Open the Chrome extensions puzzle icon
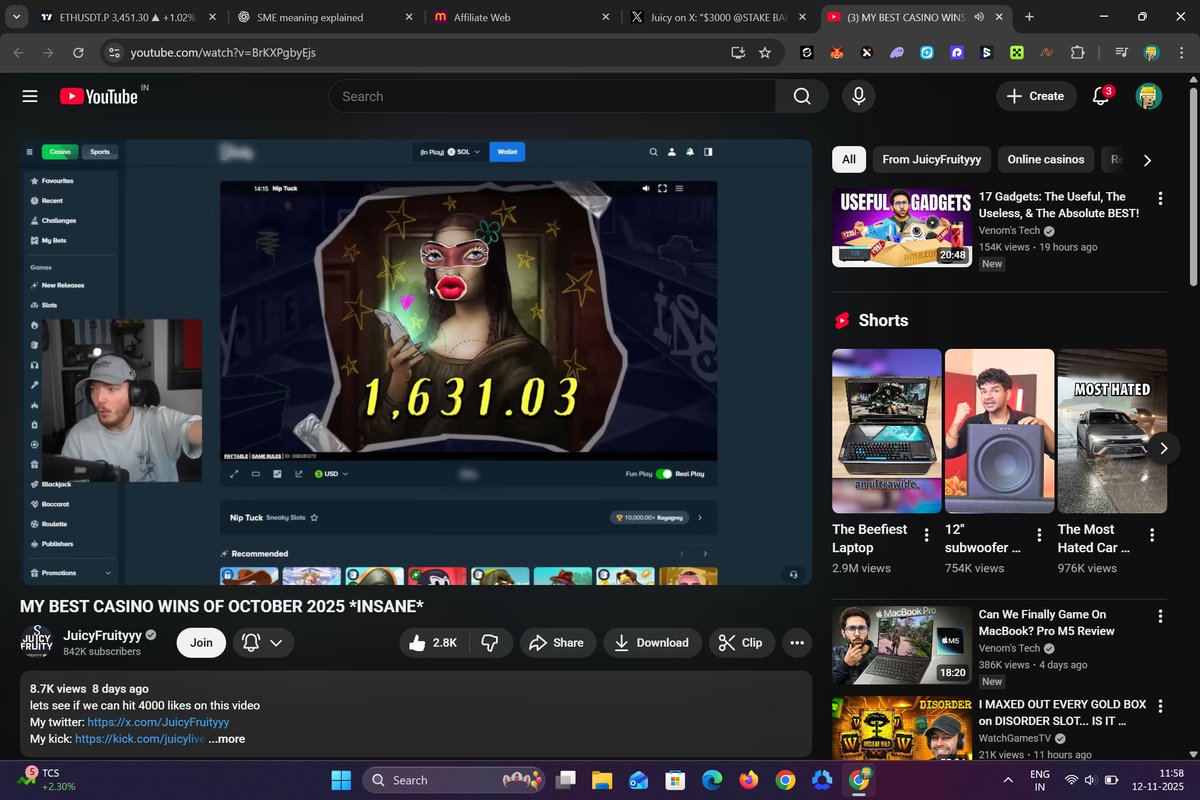The width and height of the screenshot is (1200, 800). click(1077, 52)
